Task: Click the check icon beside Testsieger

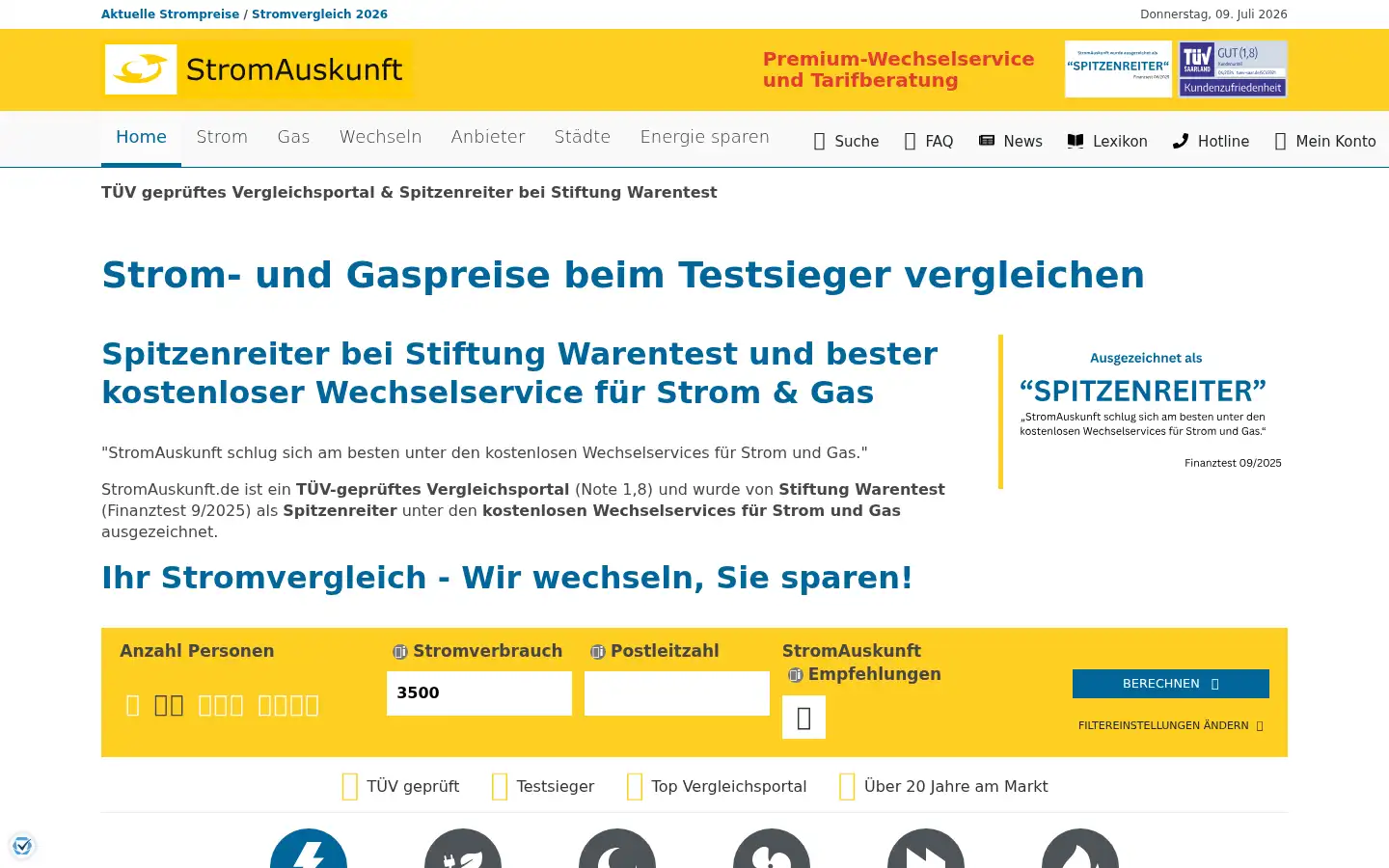Action: click(500, 787)
